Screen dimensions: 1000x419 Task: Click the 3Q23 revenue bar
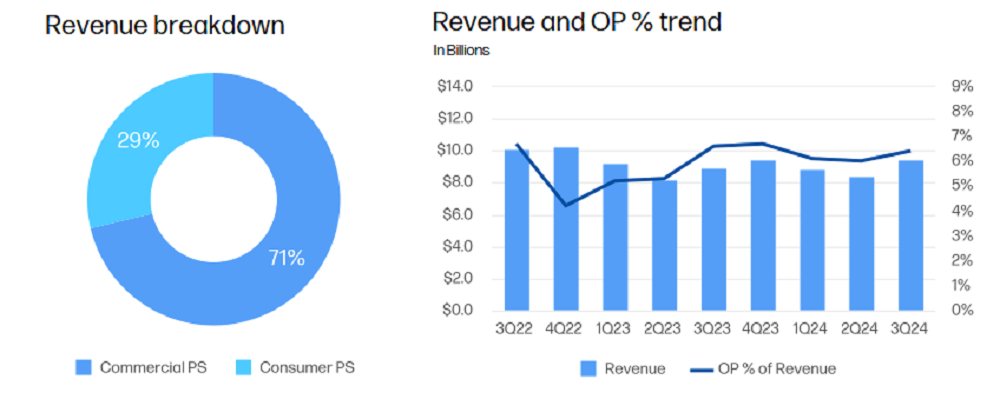714,240
